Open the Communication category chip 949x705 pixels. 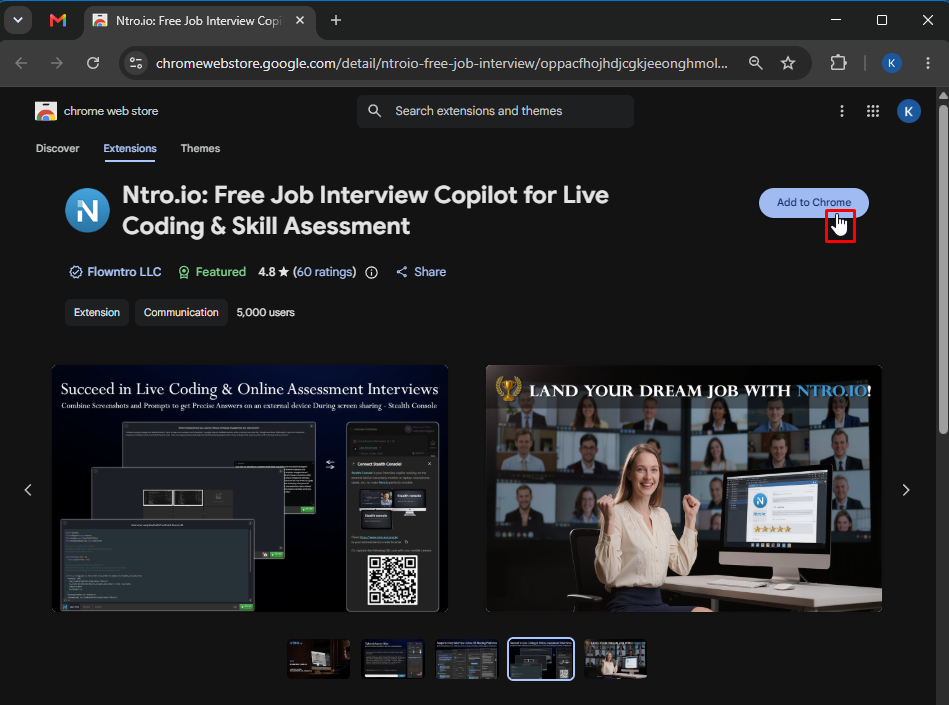181,313
